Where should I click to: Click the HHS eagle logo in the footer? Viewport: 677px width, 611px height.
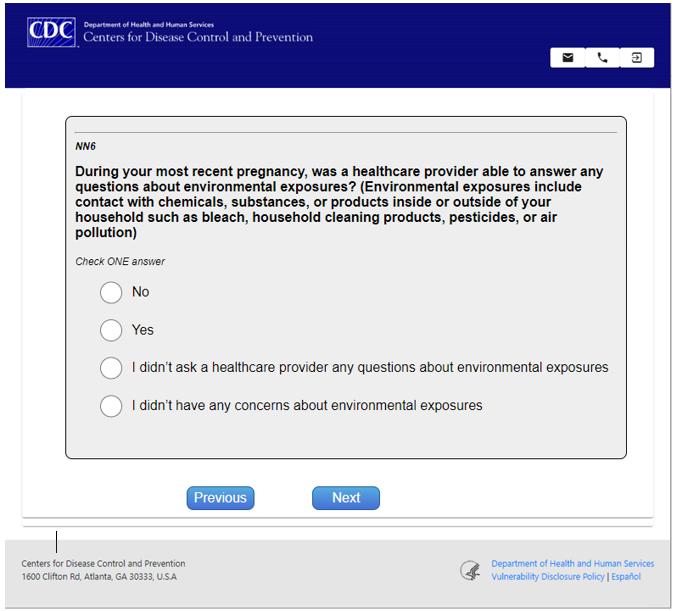(x=470, y=570)
